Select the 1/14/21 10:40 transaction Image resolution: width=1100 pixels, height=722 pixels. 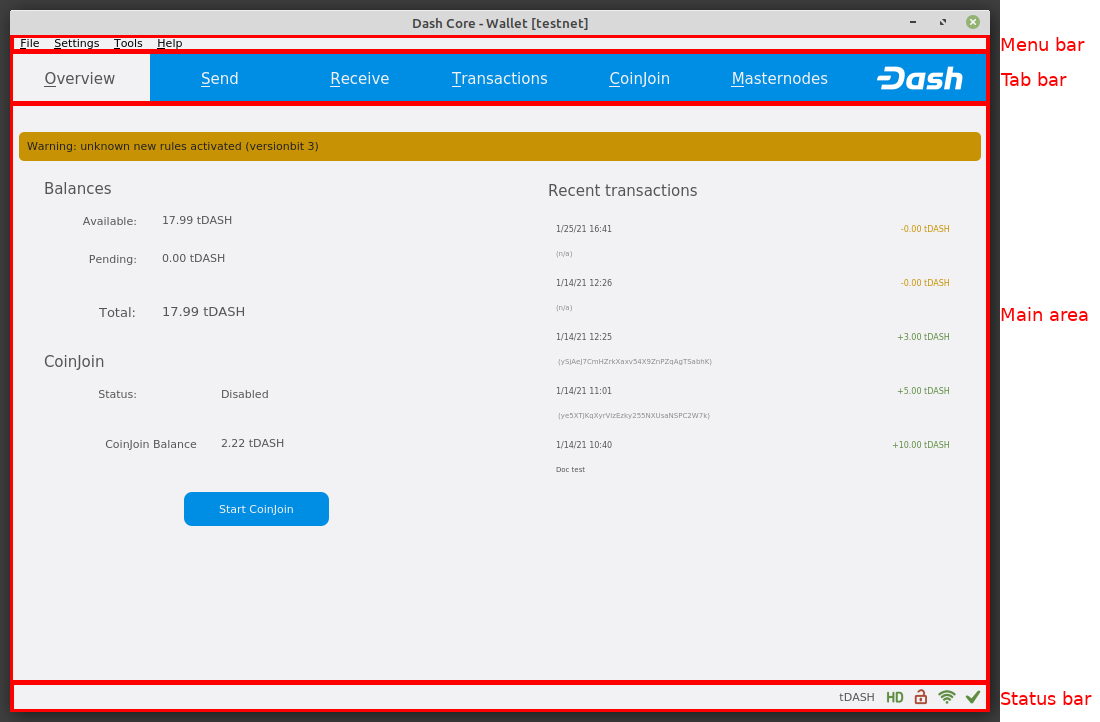(752, 457)
